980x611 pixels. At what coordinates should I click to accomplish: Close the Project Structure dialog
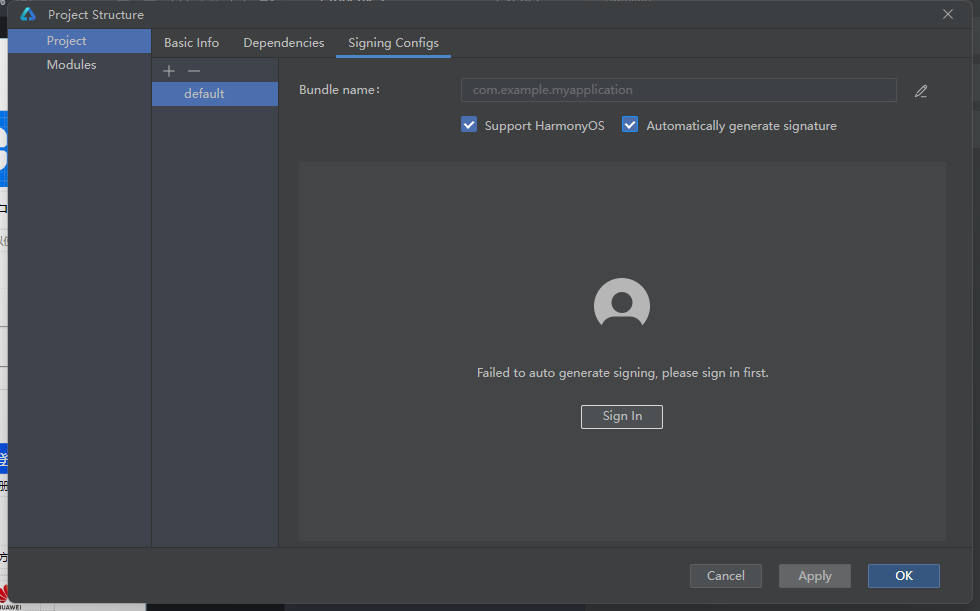click(x=948, y=14)
